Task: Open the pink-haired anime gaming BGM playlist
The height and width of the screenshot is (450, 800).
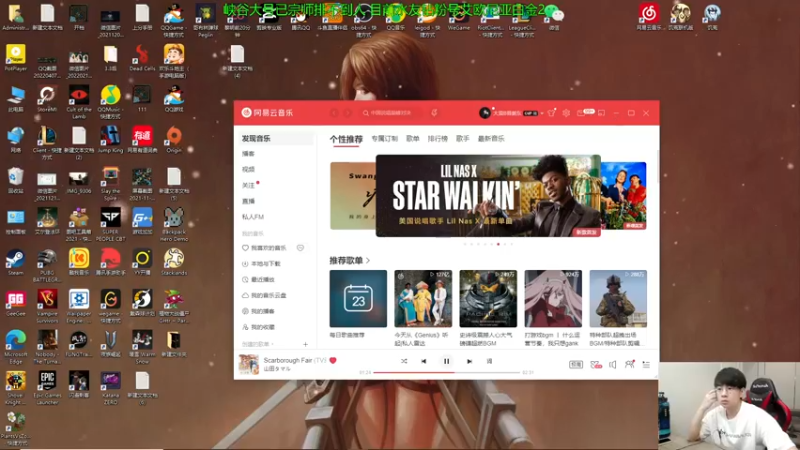Action: click(x=553, y=298)
